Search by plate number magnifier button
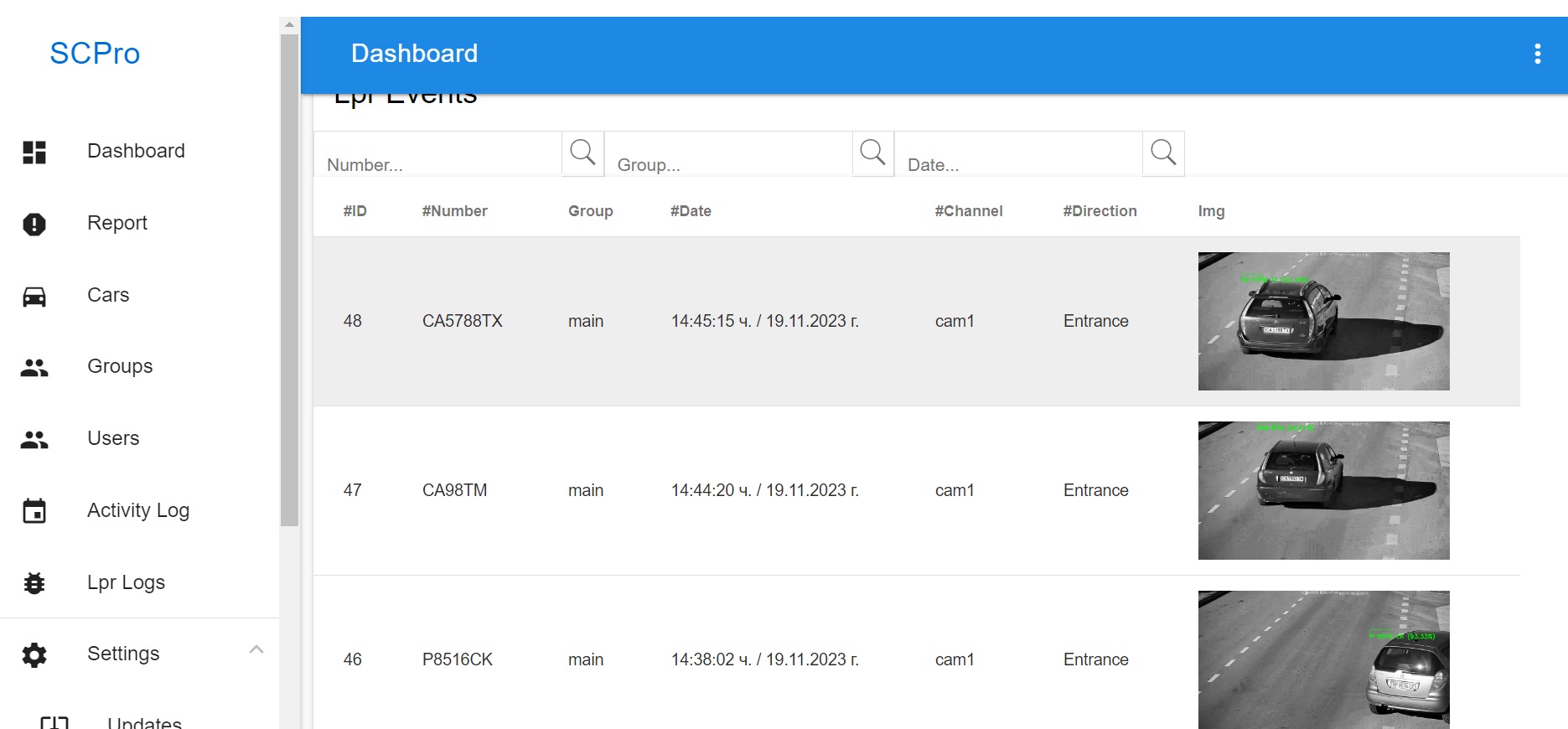 (x=582, y=153)
